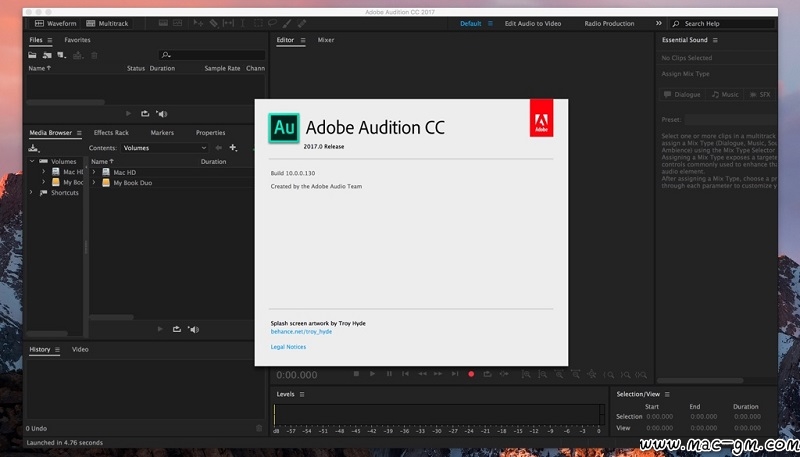Select the Radio Production workspace
Screen dimensions: 800x457
[609, 23]
